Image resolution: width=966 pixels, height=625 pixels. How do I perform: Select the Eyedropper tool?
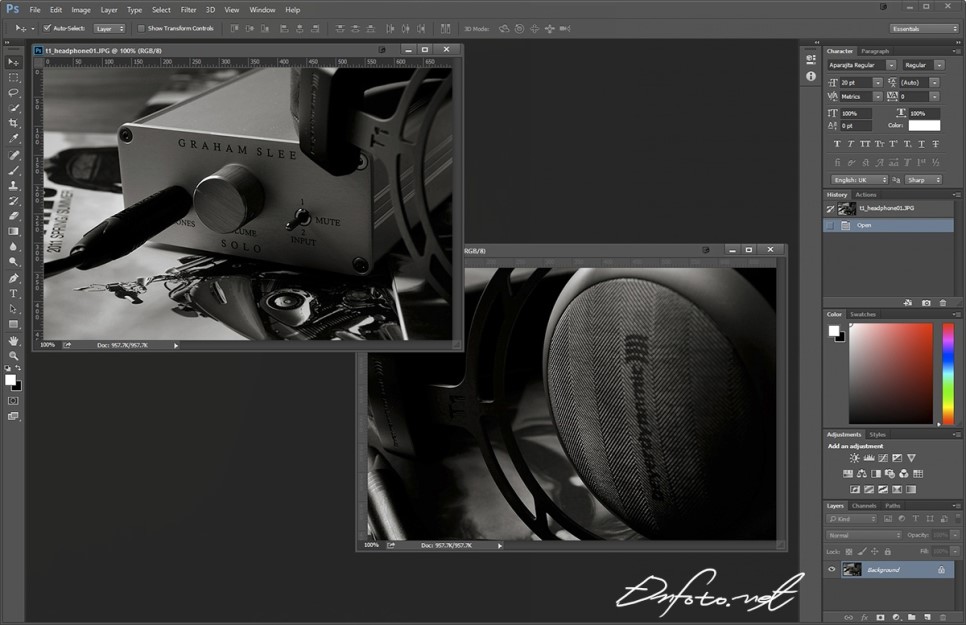pyautogui.click(x=13, y=139)
